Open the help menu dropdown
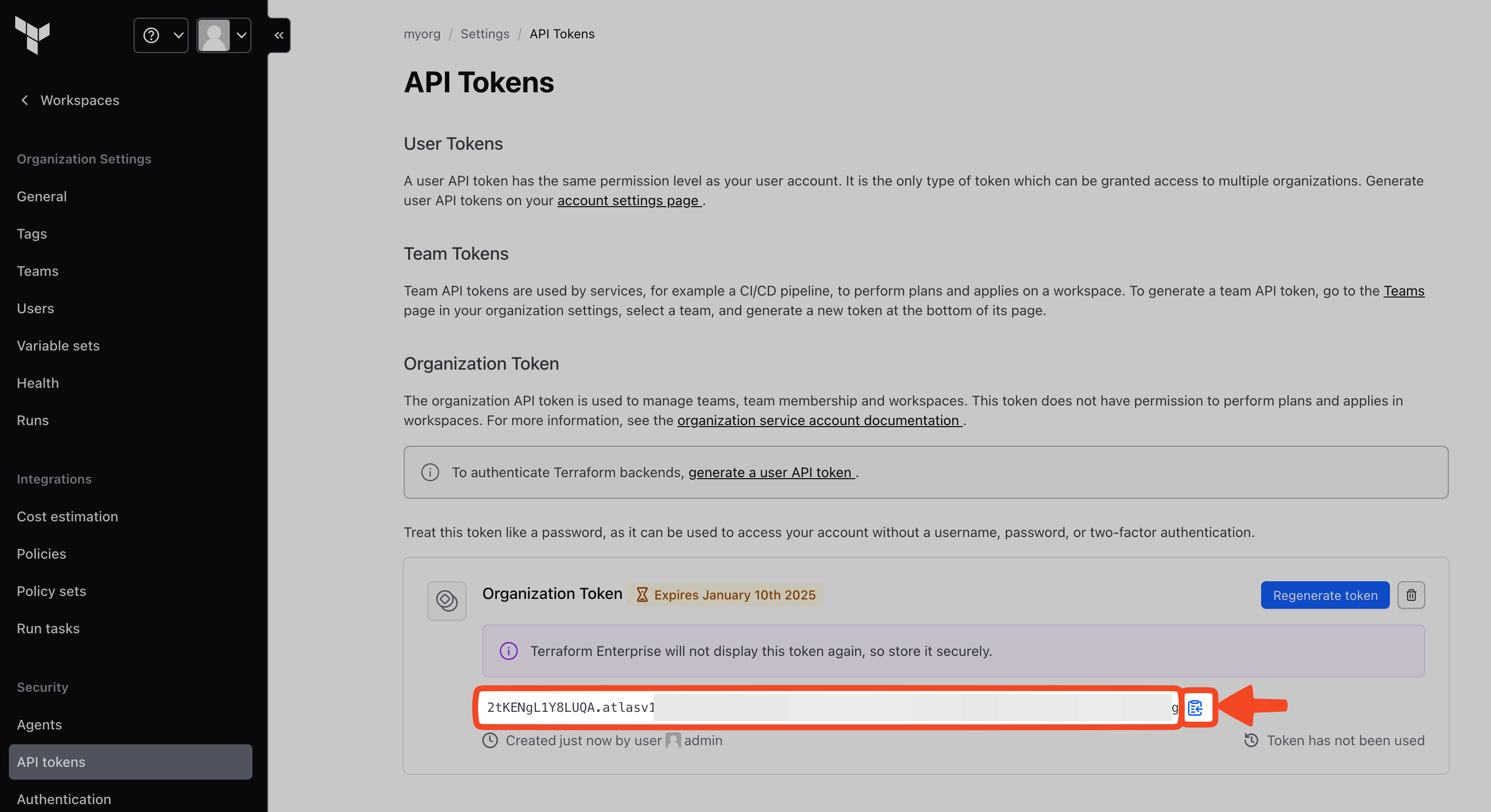 click(161, 35)
